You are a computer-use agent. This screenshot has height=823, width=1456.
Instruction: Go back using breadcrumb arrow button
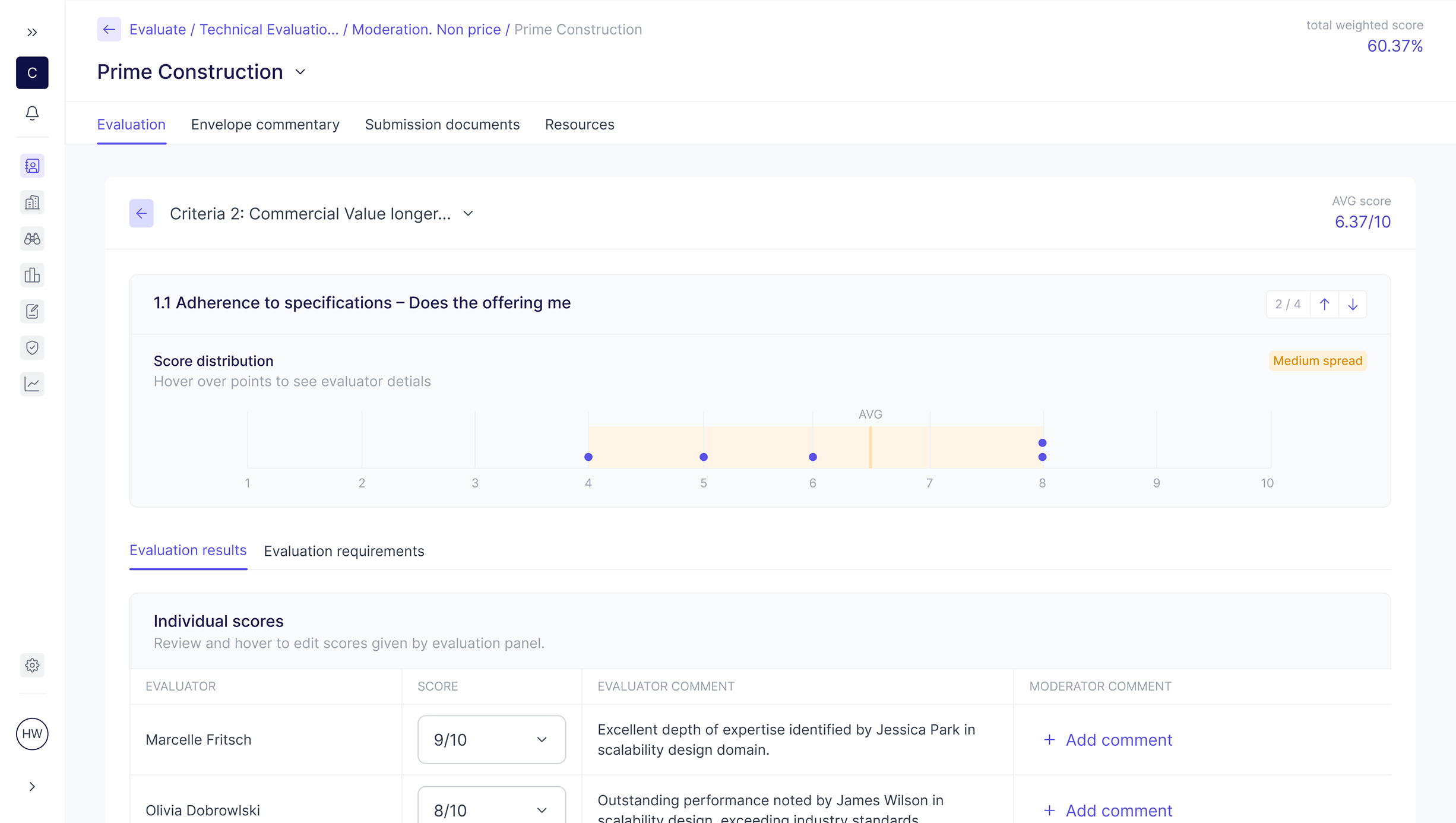coord(109,29)
